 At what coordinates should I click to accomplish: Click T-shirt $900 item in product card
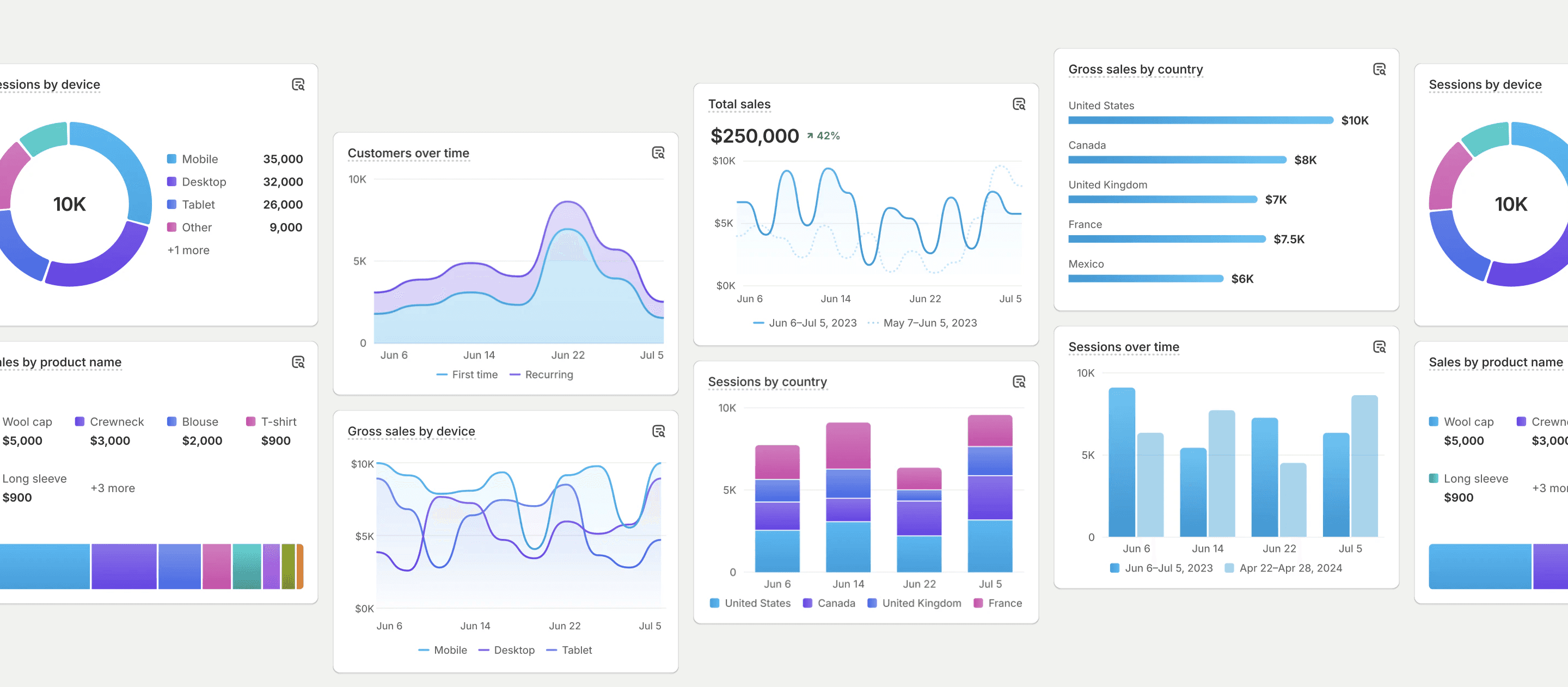272,431
